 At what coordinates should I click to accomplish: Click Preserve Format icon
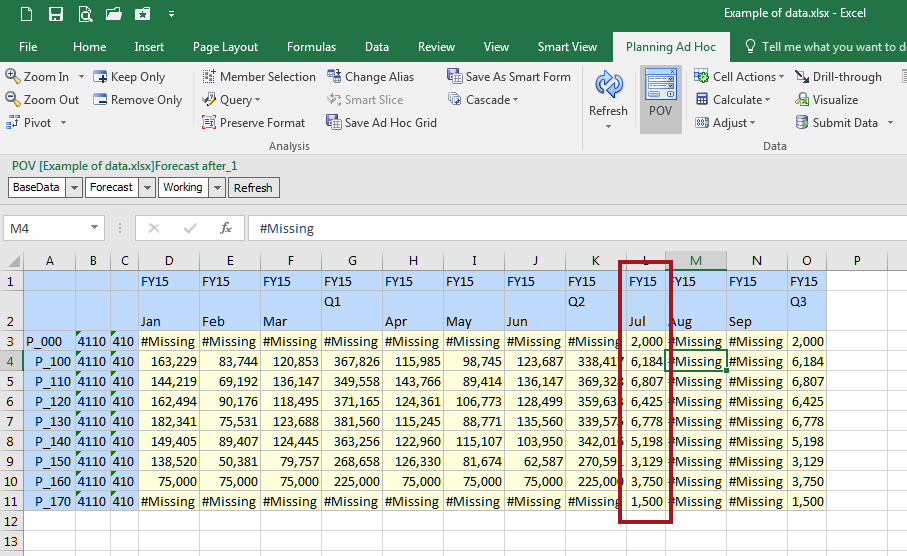click(x=209, y=123)
